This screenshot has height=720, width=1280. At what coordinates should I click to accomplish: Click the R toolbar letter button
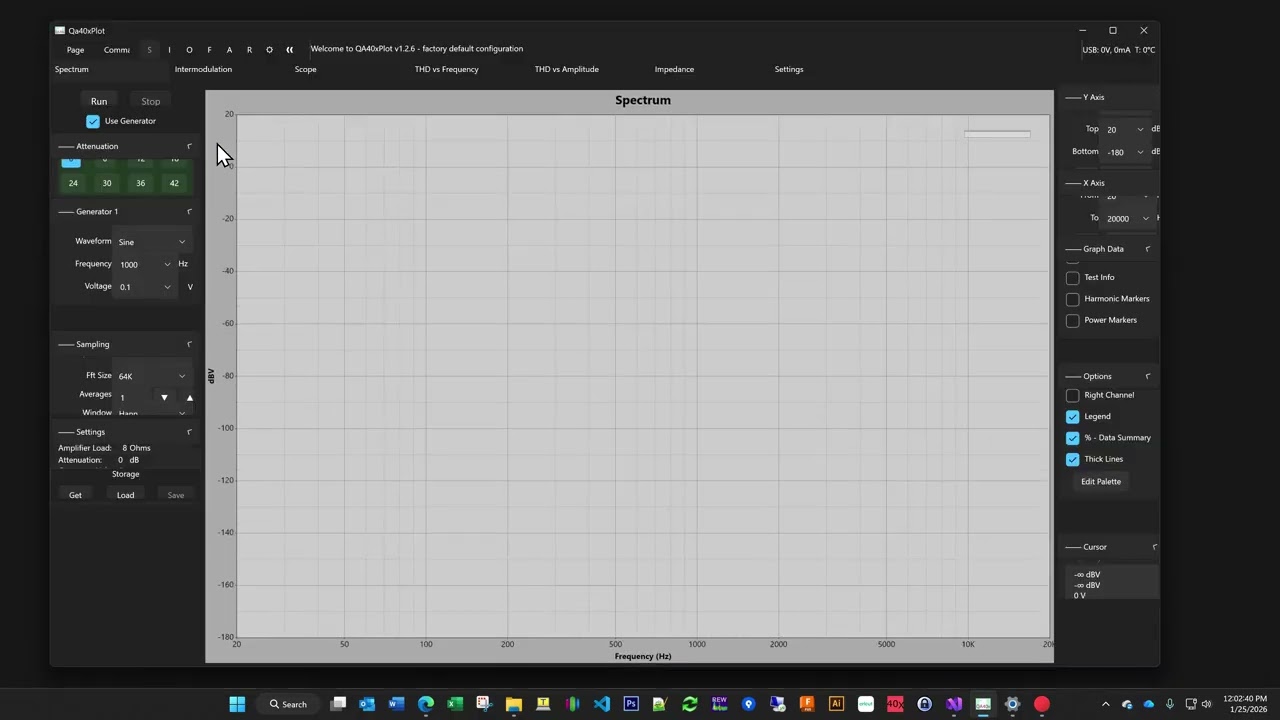pos(249,50)
